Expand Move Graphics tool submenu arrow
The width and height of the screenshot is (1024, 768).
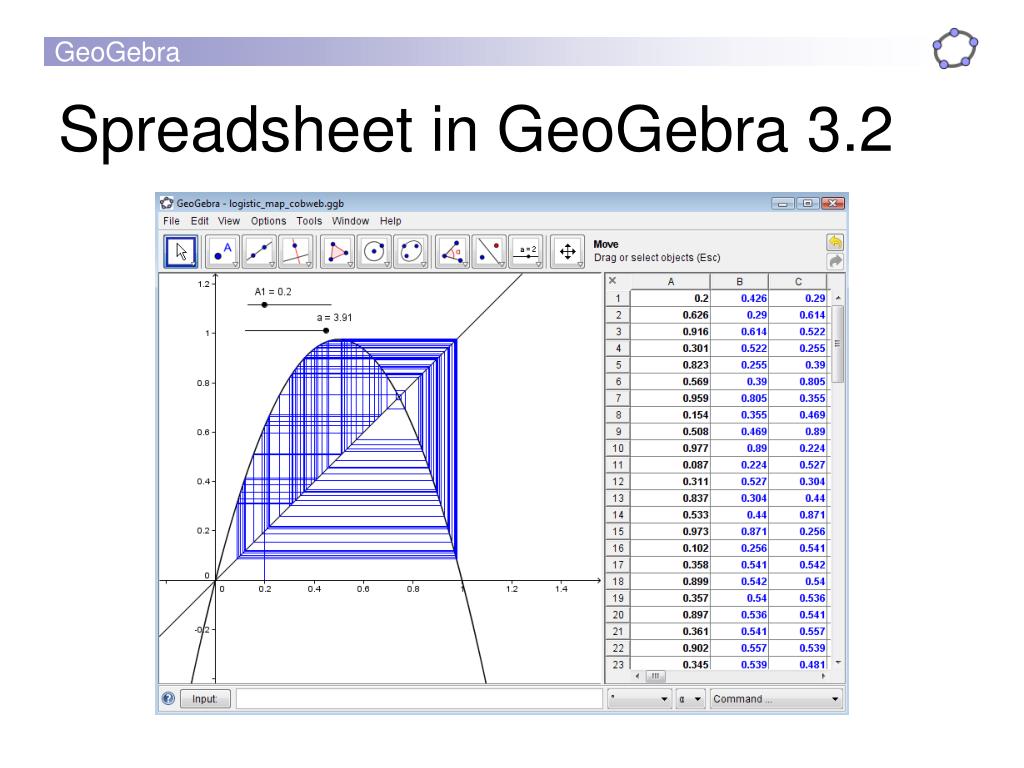click(580, 264)
